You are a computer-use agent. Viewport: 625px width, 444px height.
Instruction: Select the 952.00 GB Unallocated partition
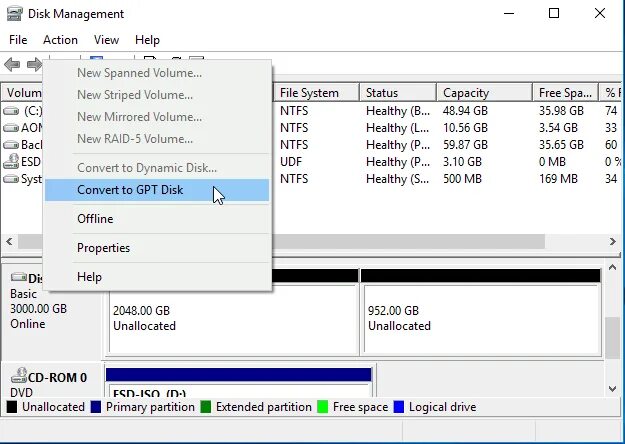coord(481,312)
